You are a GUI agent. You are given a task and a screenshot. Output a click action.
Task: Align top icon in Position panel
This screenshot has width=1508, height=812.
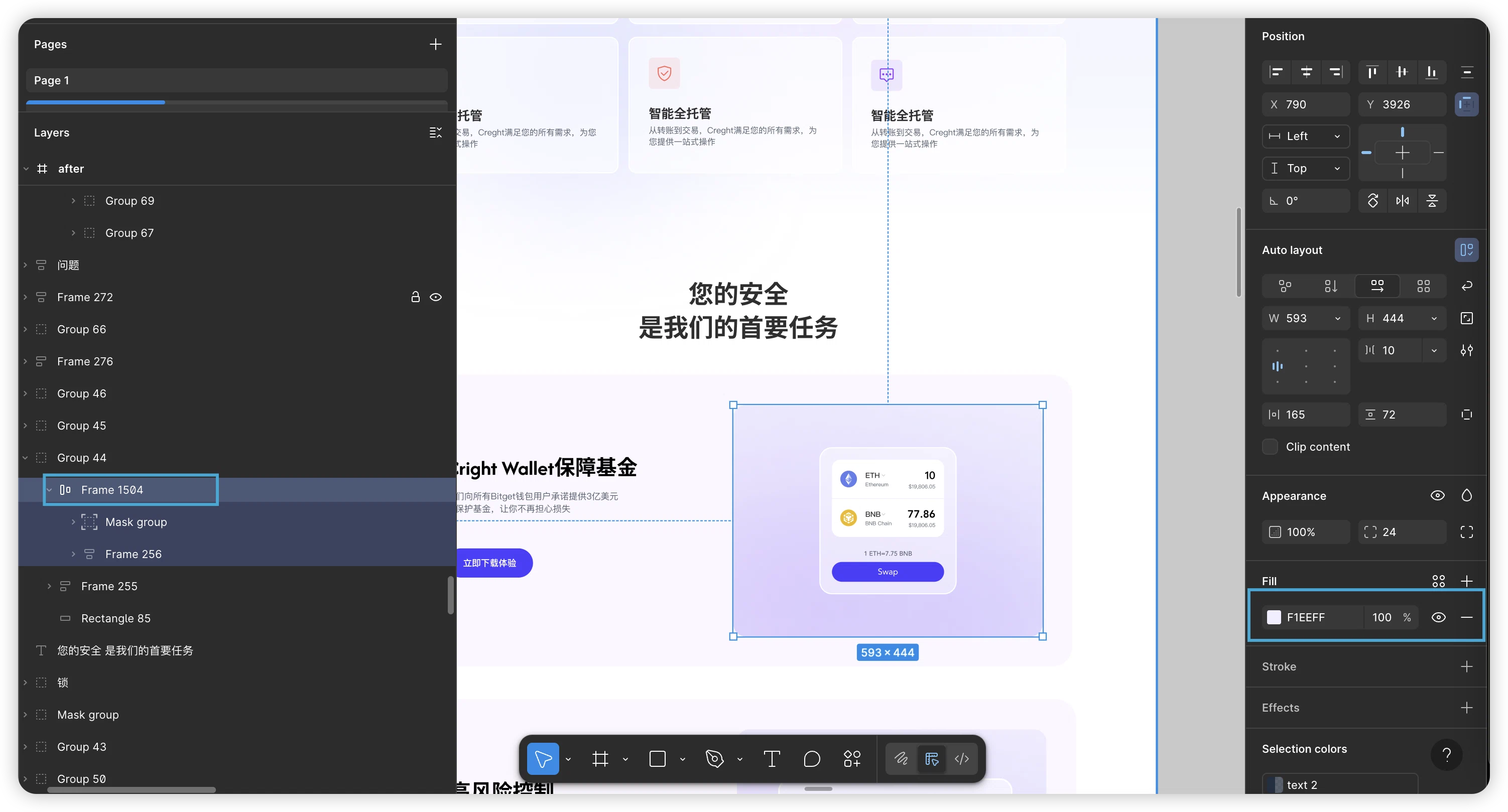(x=1372, y=72)
